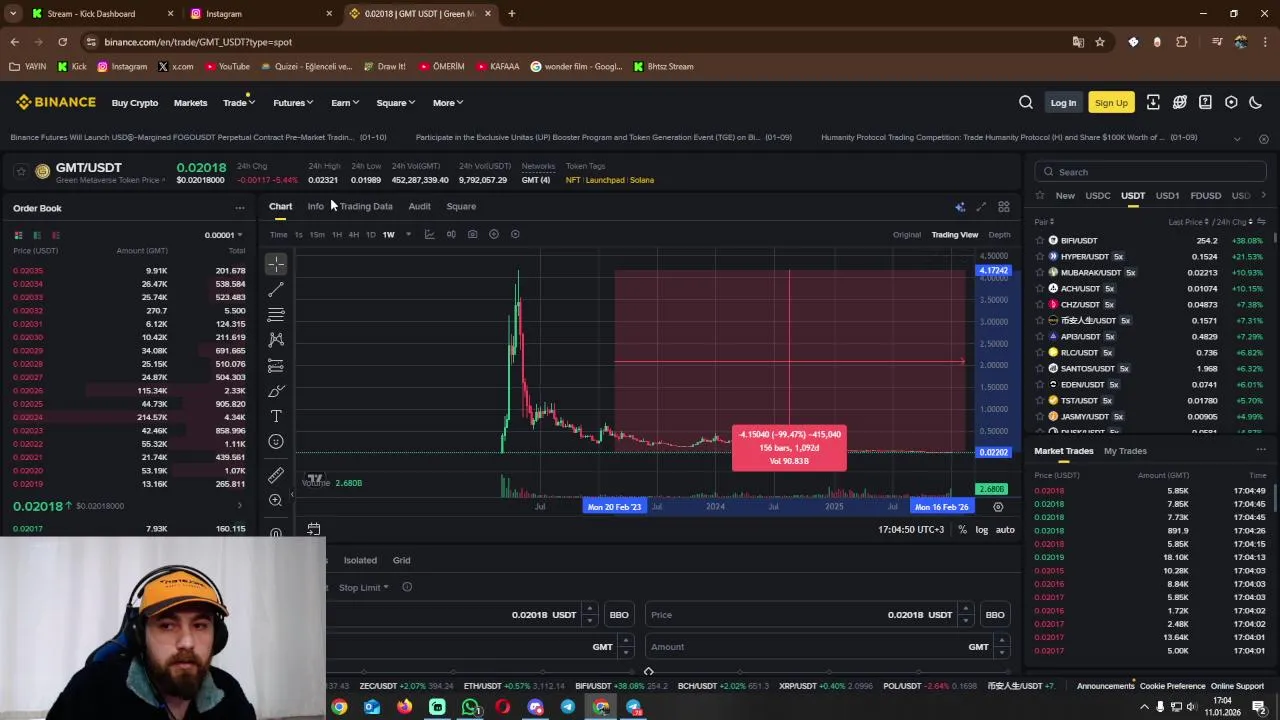This screenshot has height=720, width=1280.
Task: Toggle percent scale on chart
Action: coord(962,530)
